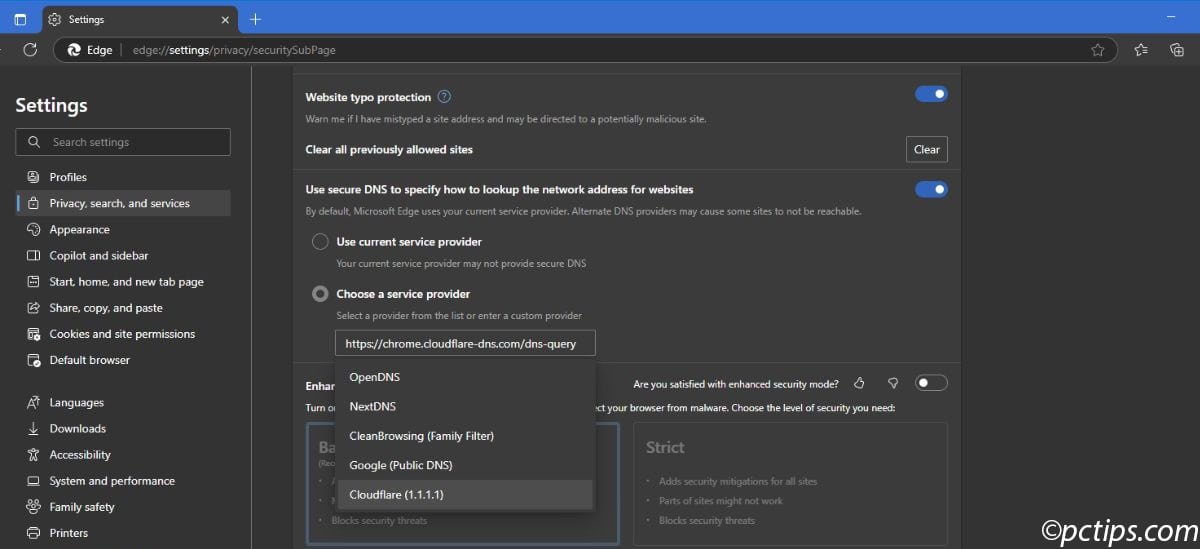Open System and performance settings
Screen dimensions: 1200x549
click(123, 481)
